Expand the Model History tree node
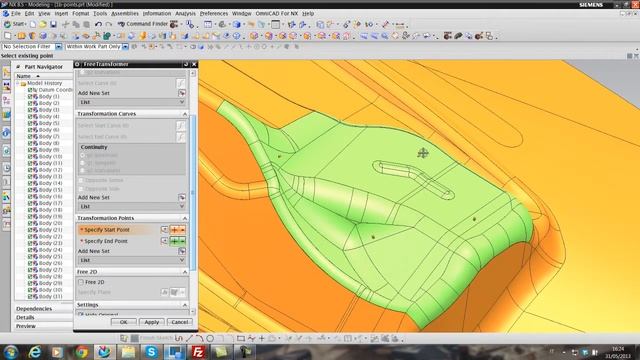640x360 pixels. [18, 83]
